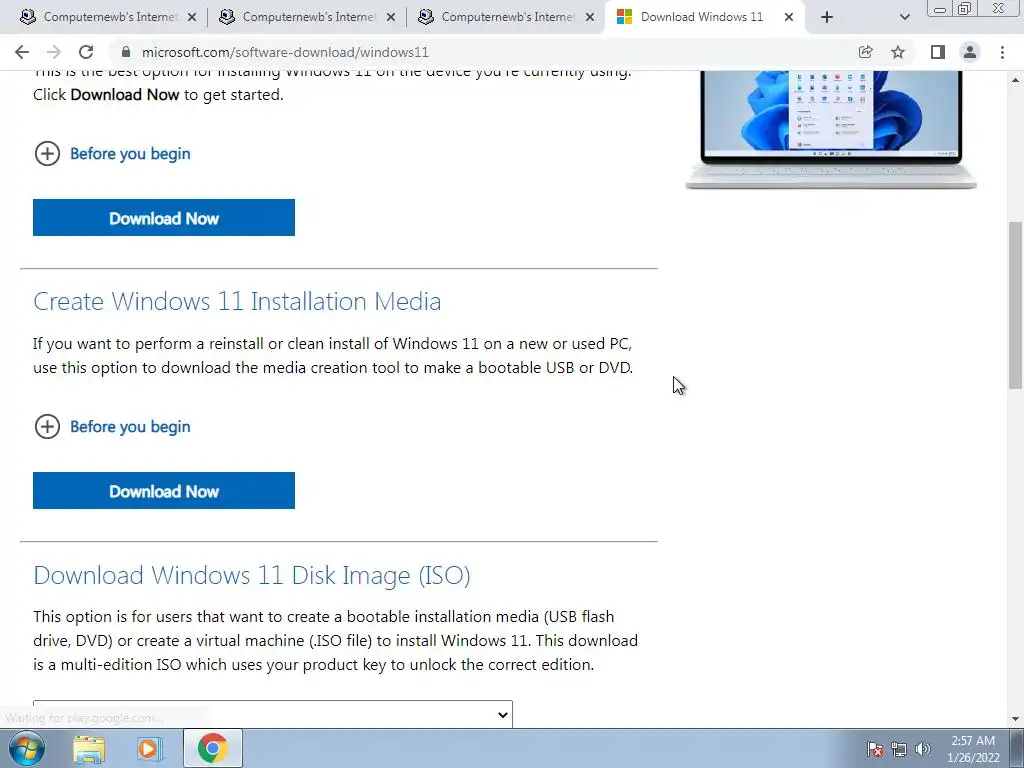Viewport: 1024px width, 768px height.
Task: Launch Windows Media Player from taskbar
Action: [x=150, y=749]
